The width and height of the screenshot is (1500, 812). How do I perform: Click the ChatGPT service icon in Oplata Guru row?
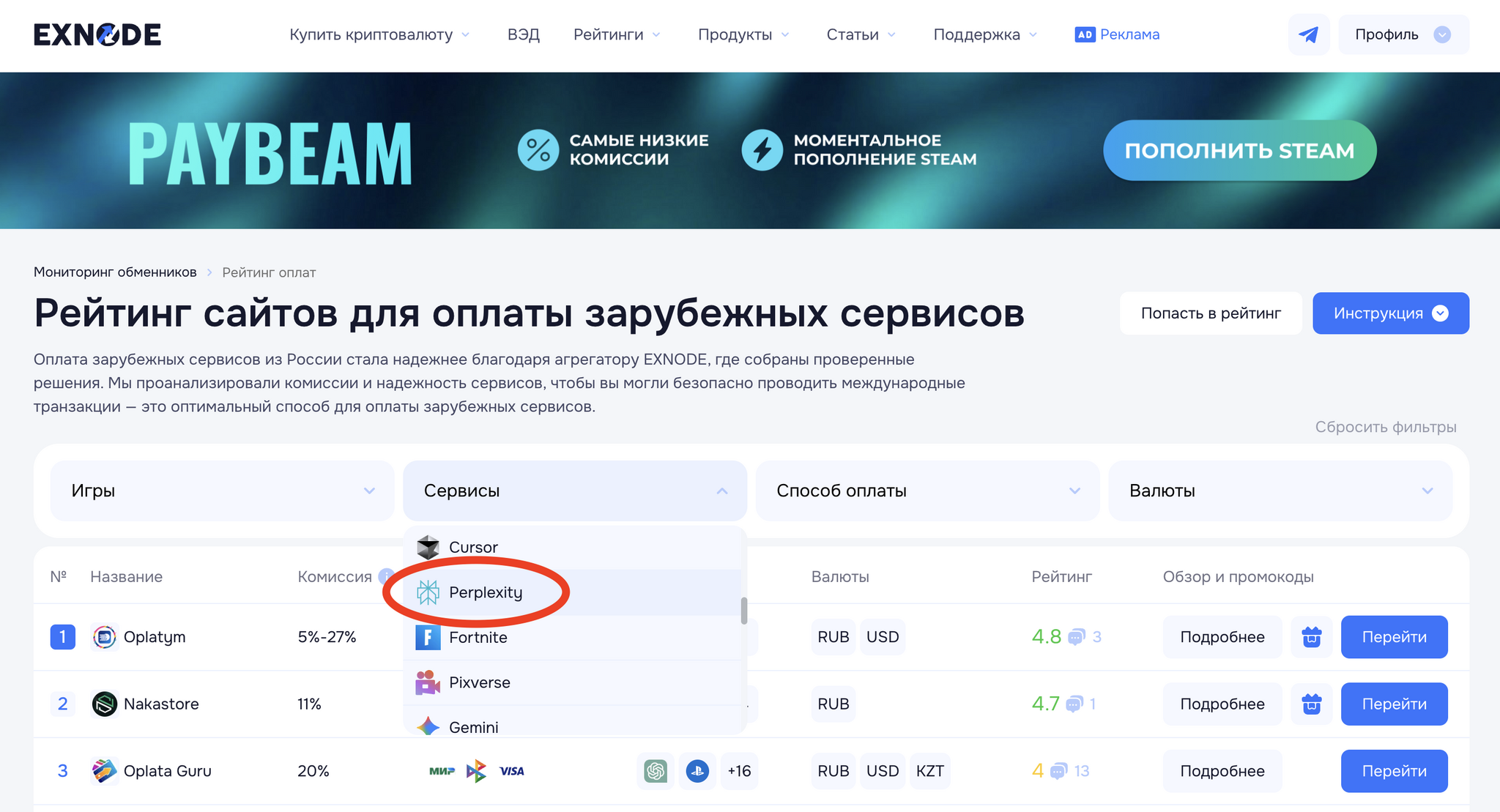click(655, 771)
